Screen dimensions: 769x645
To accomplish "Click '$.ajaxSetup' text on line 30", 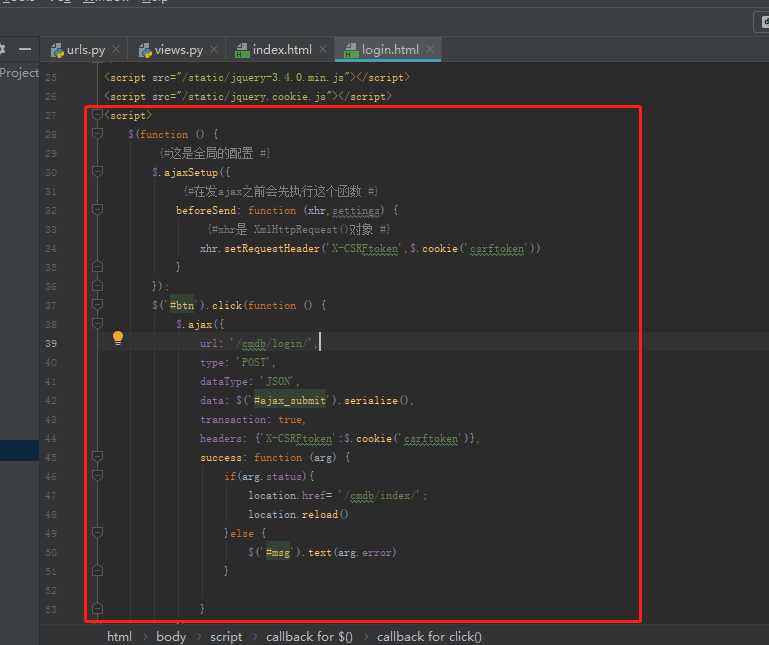I will [185, 173].
